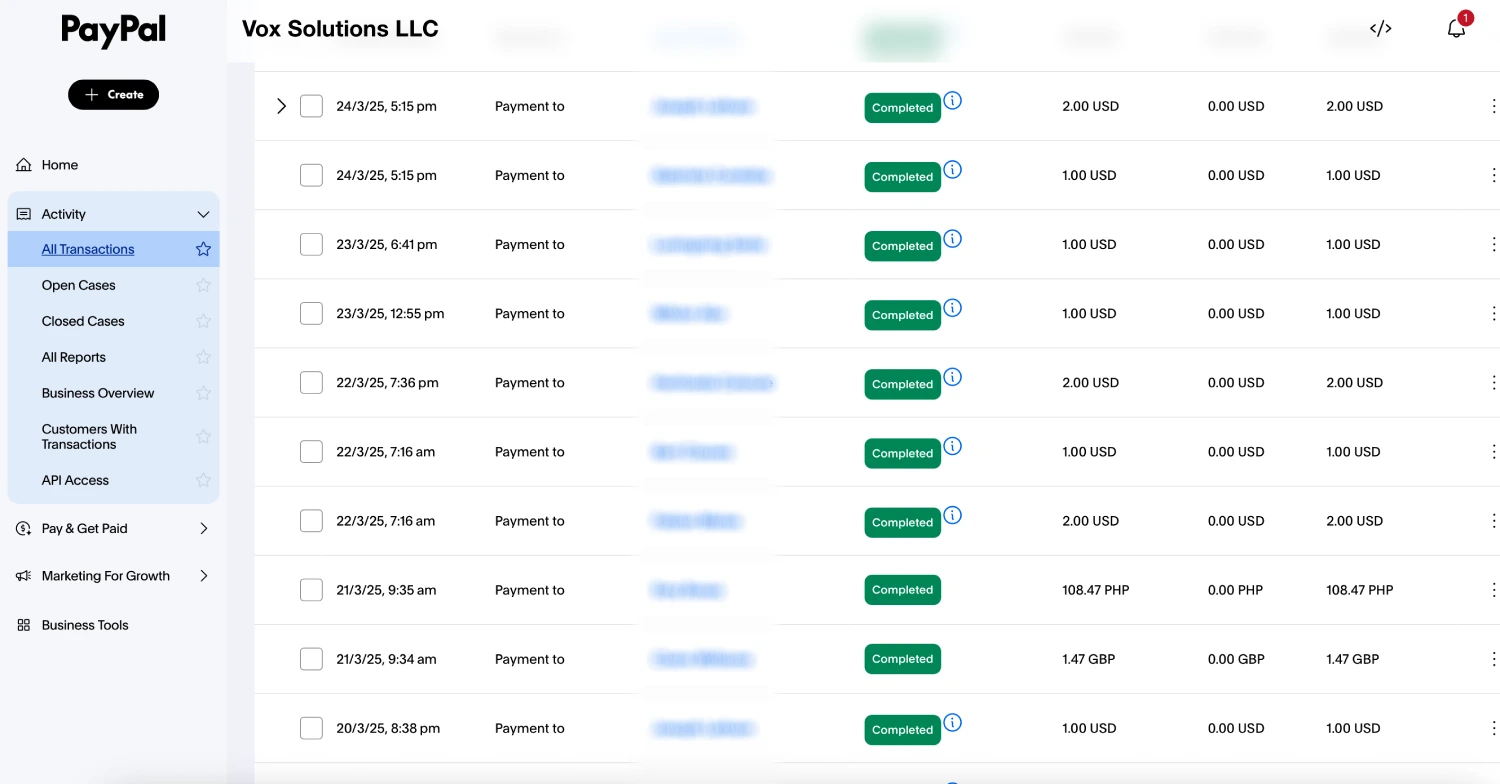Image resolution: width=1500 pixels, height=784 pixels.
Task: Open the All Transactions link
Action: 88,249
